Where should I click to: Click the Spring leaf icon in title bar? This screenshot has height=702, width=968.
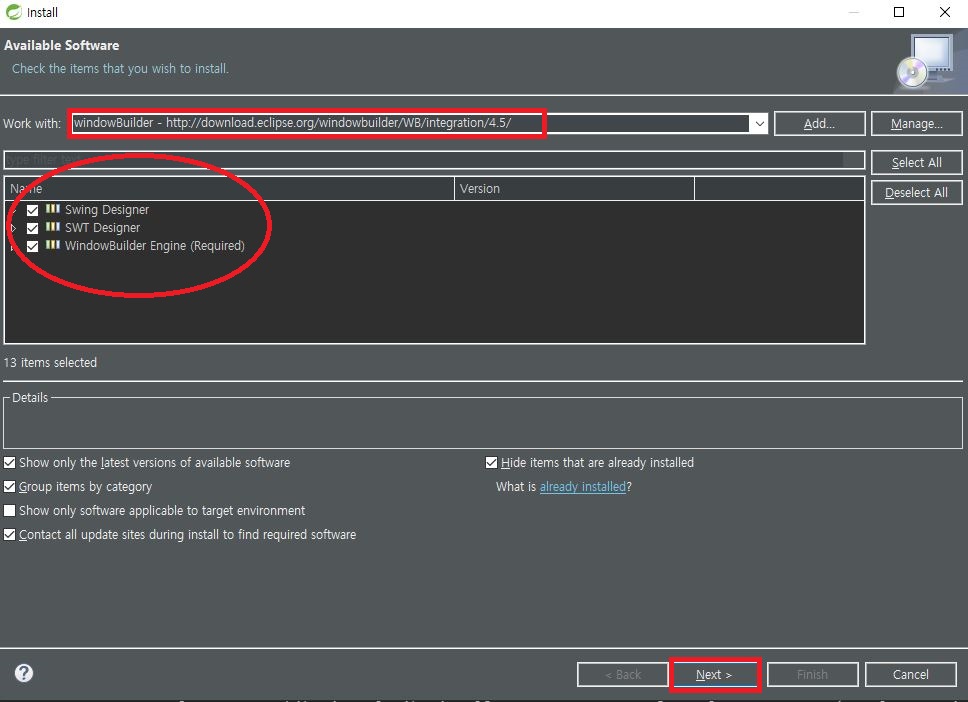click(x=13, y=12)
